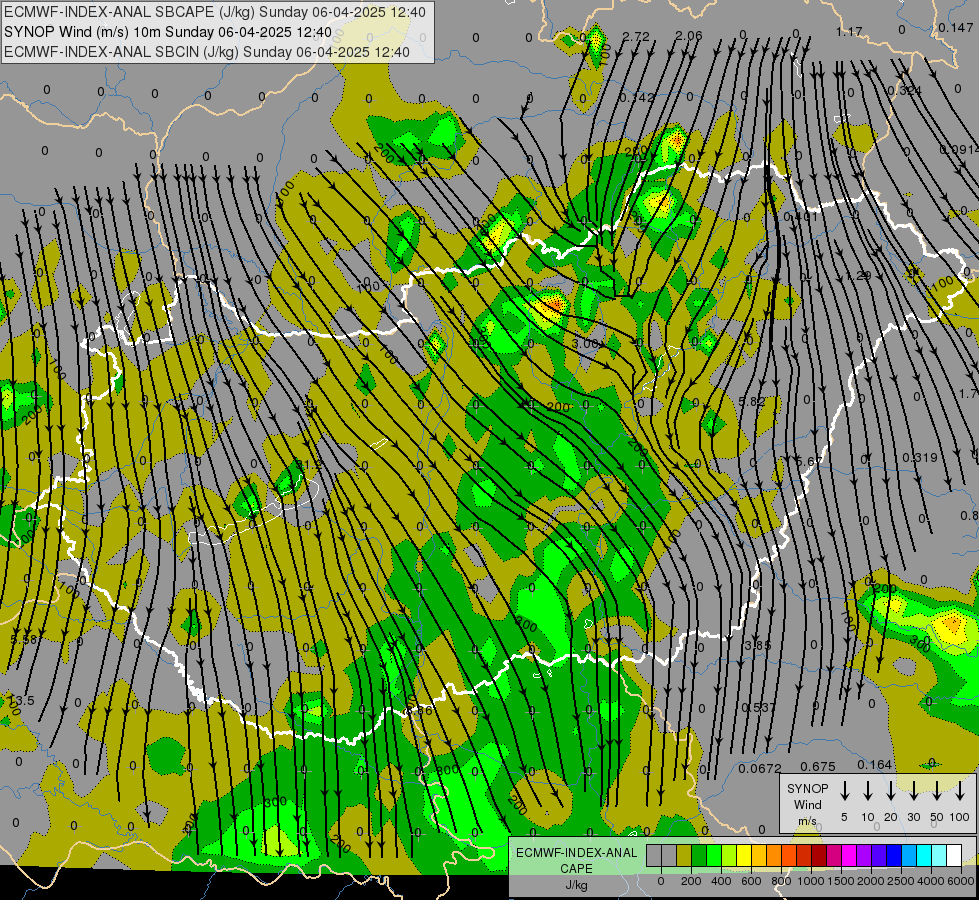The height and width of the screenshot is (900, 979).
Task: Click the '3.00' value on the map
Action: coord(586,344)
